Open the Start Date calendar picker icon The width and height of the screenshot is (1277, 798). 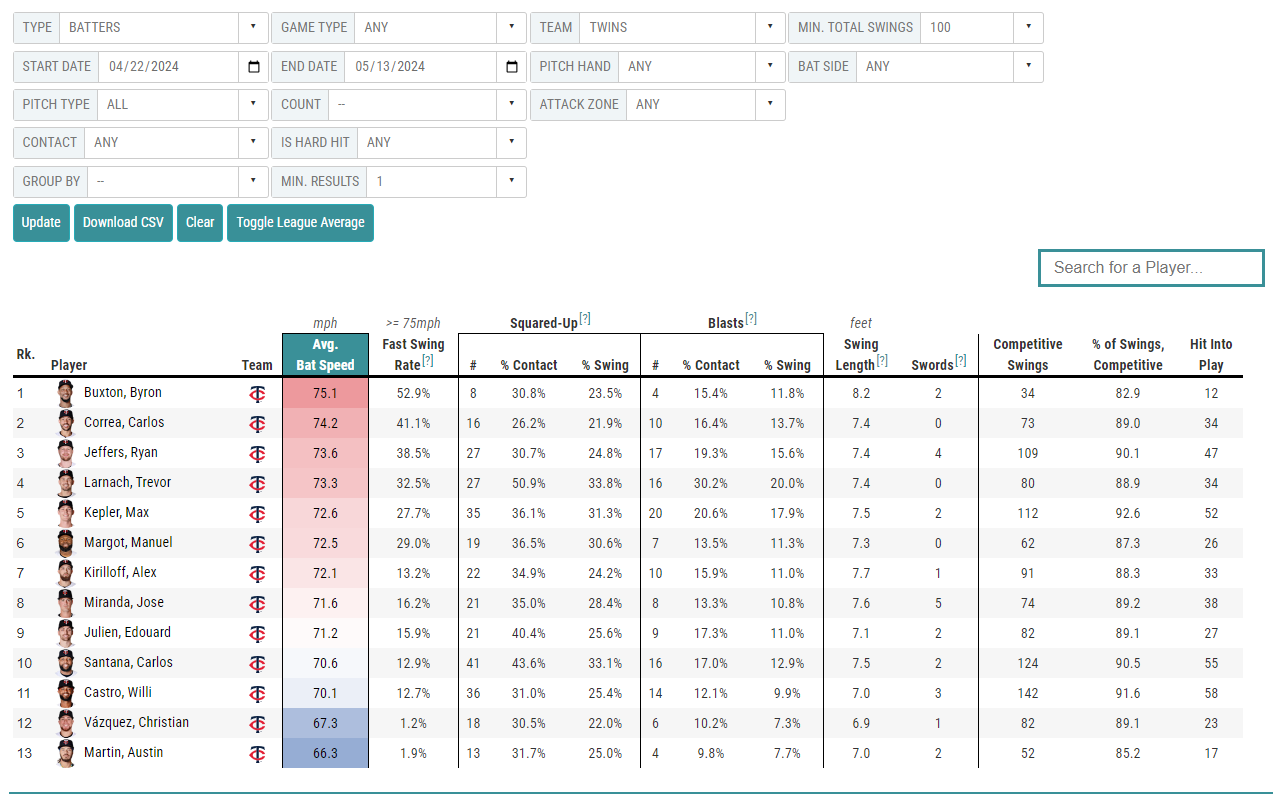254,67
